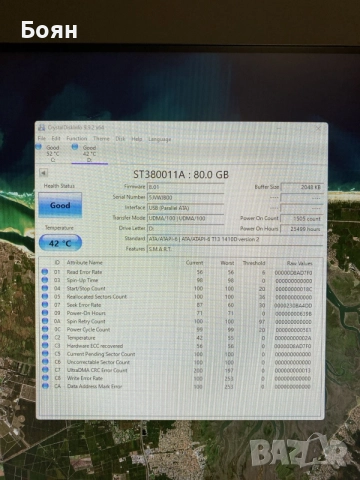Click the status dot for Spin Retry Count
The width and height of the screenshot is (360, 480).
(x=45, y=321)
